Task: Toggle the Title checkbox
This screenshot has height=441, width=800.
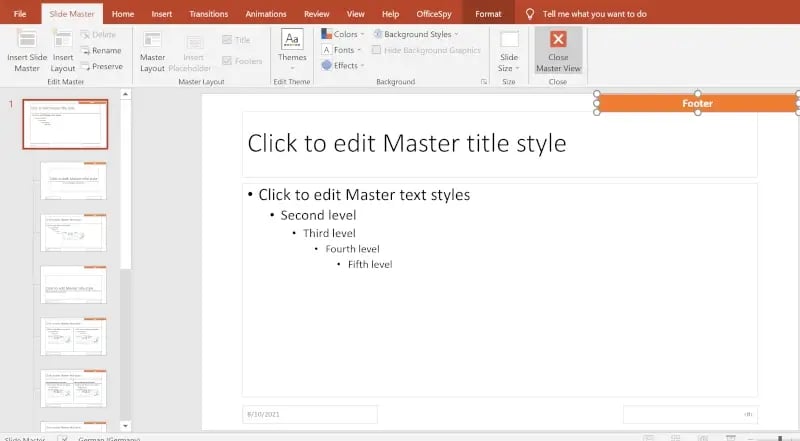Action: 227,40
